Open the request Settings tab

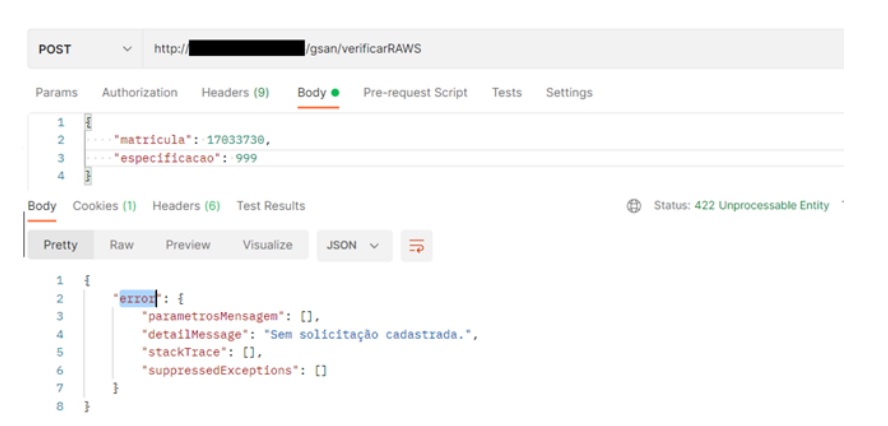(x=568, y=93)
